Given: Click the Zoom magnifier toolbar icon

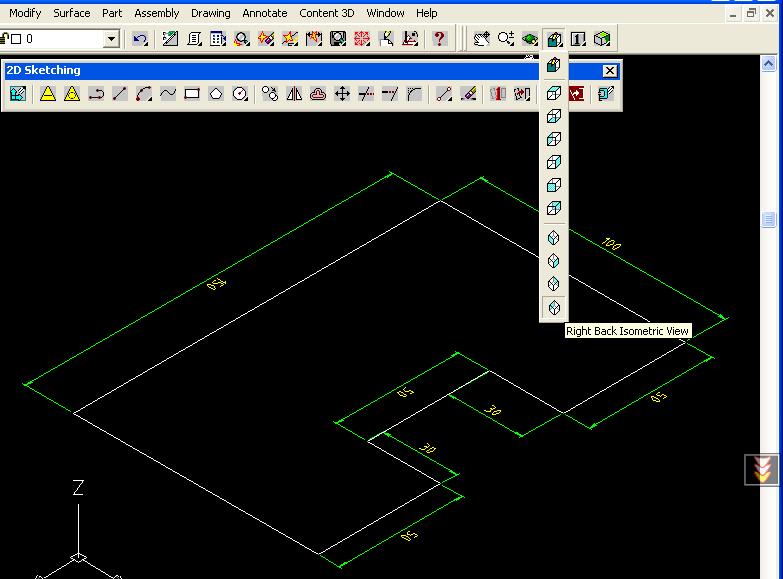Looking at the screenshot, I should coord(506,39).
